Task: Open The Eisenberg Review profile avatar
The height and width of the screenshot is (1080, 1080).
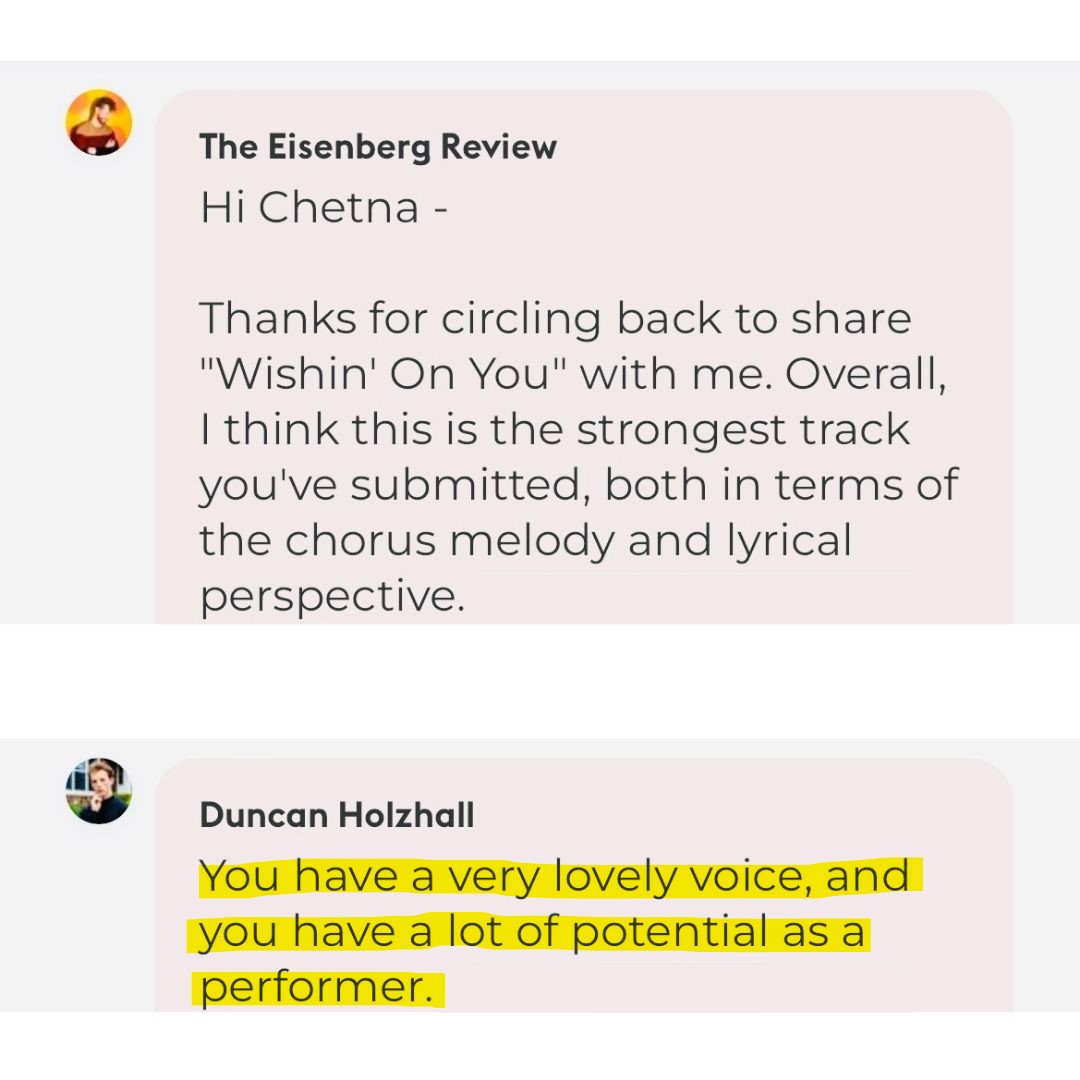Action: pyautogui.click(x=98, y=123)
